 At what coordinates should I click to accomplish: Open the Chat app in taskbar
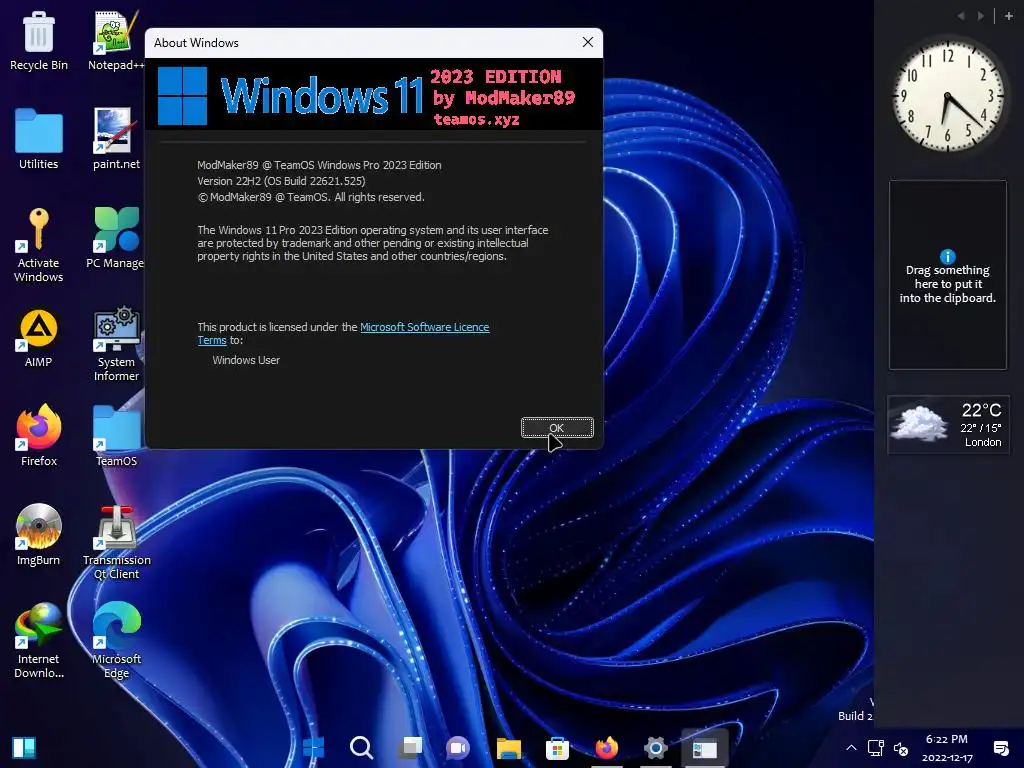458,747
